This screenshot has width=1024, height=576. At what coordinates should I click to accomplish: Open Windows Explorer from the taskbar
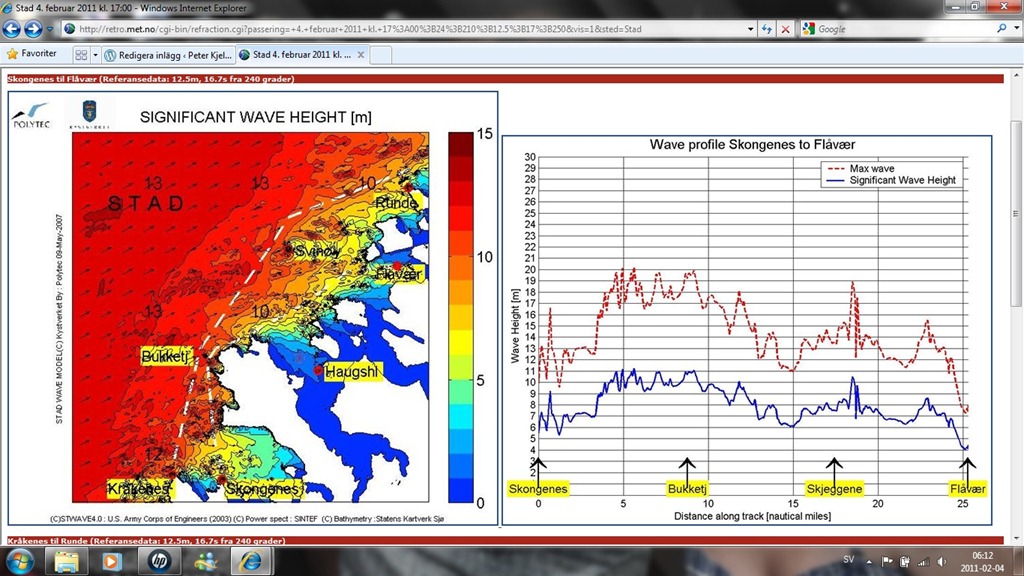[x=71, y=561]
